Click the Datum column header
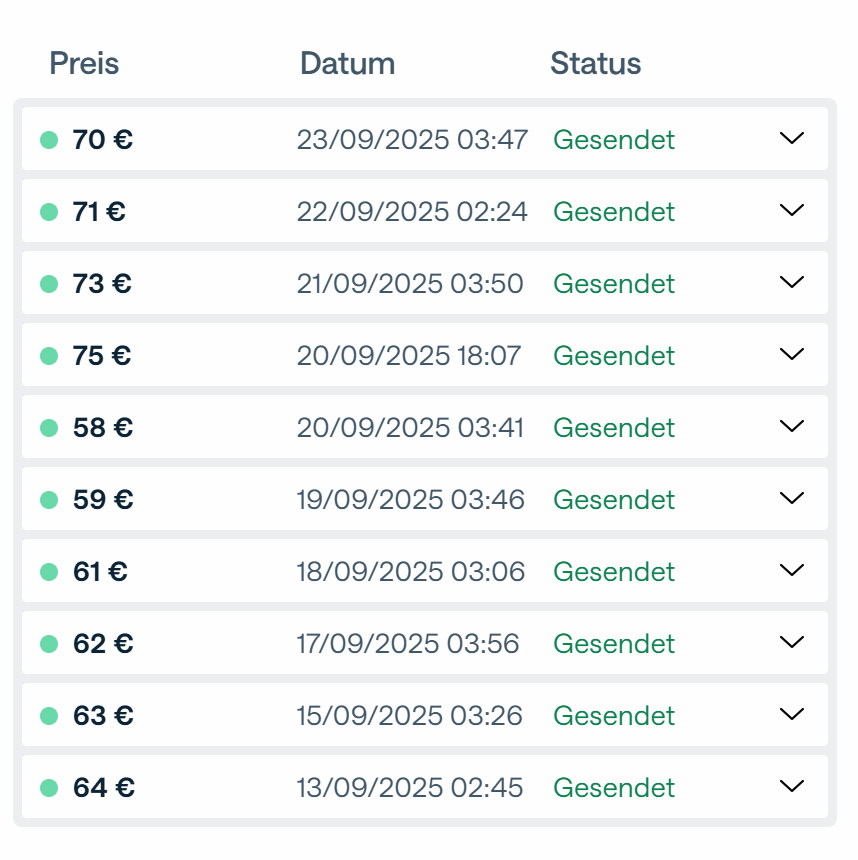 pos(347,64)
